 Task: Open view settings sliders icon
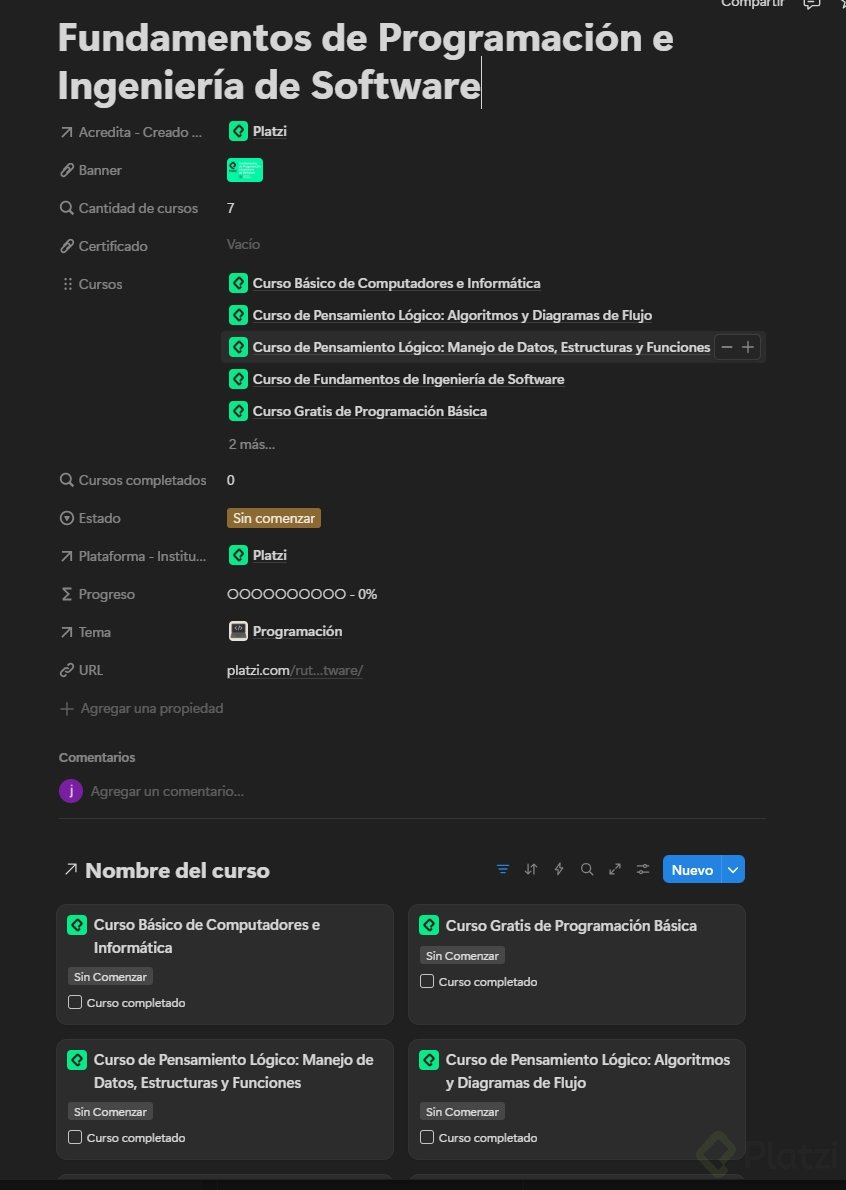click(643, 869)
